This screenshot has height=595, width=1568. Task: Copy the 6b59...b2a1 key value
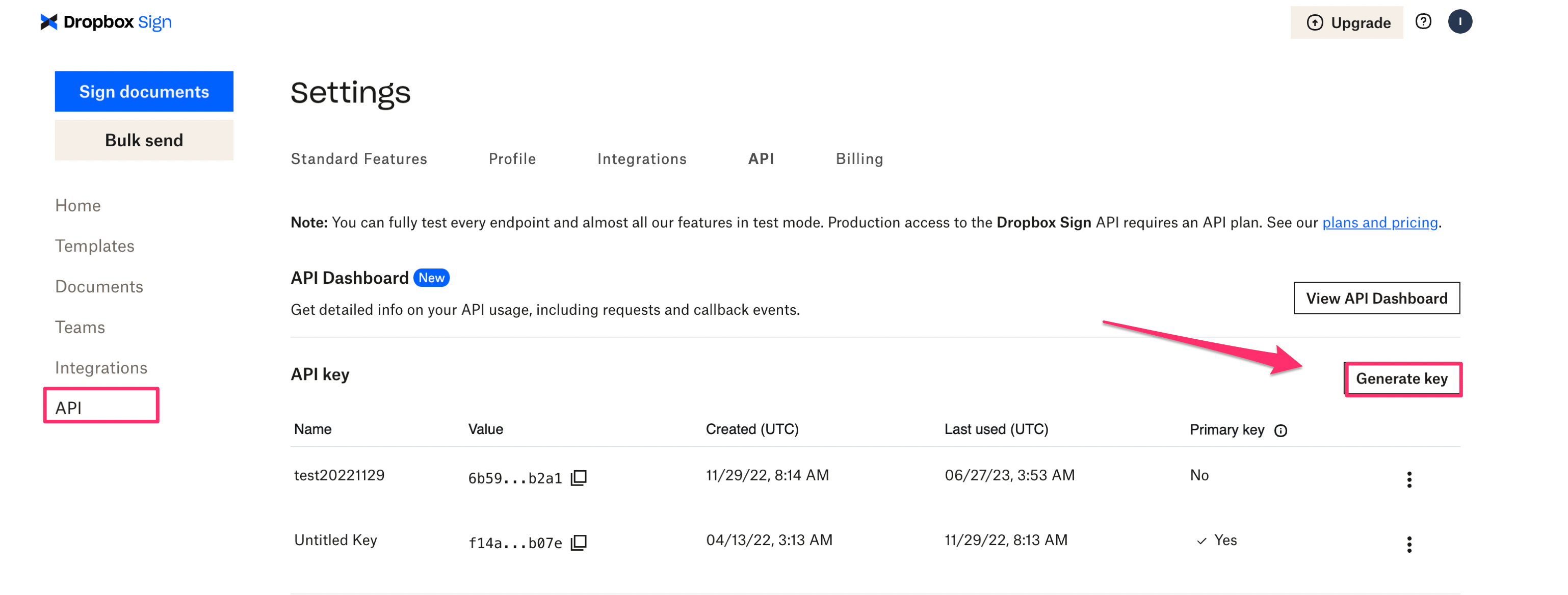578,478
